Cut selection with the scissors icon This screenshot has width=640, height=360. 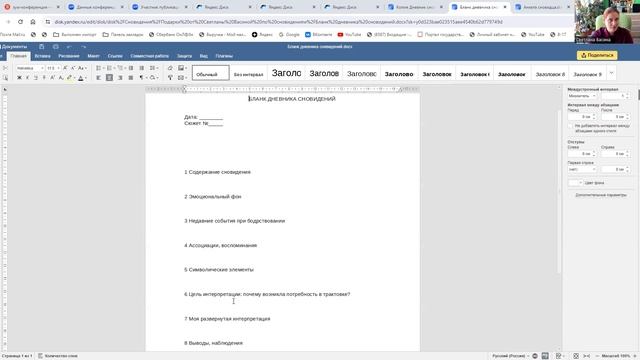[x=5, y=68]
